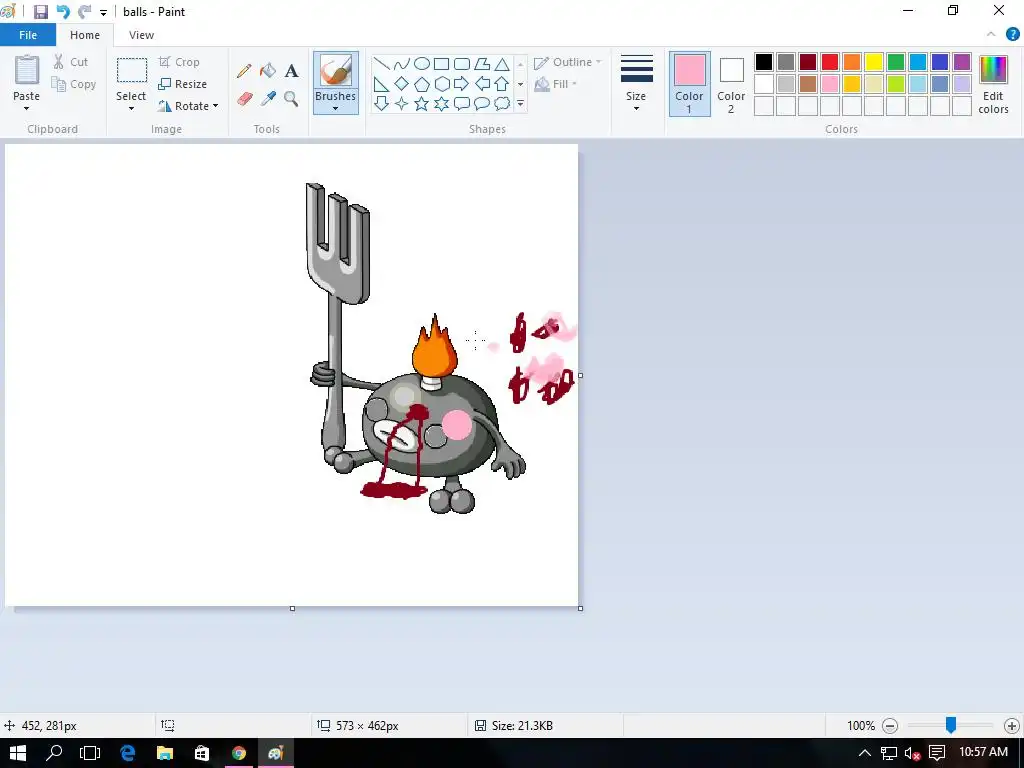Undo the last action

(63, 12)
